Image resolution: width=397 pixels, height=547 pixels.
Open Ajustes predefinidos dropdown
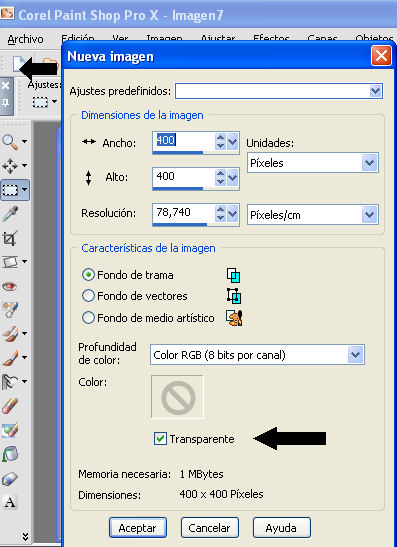(x=375, y=91)
